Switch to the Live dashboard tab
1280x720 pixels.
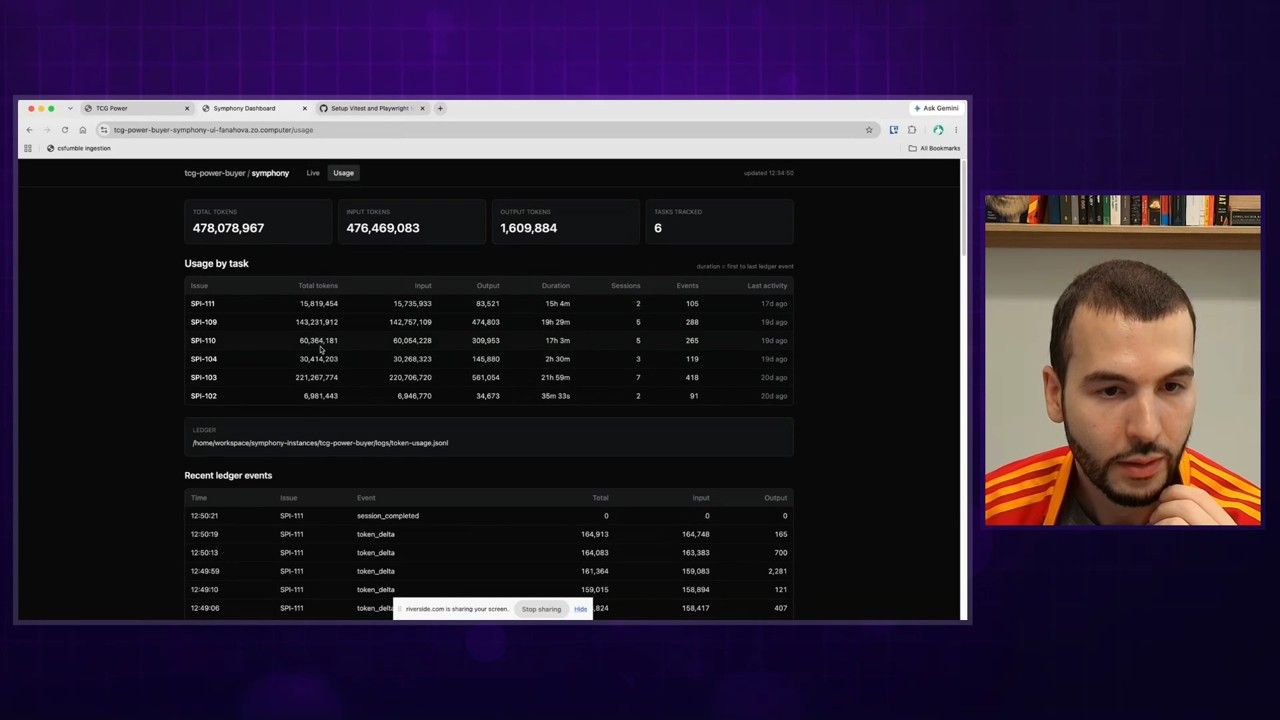coord(313,173)
